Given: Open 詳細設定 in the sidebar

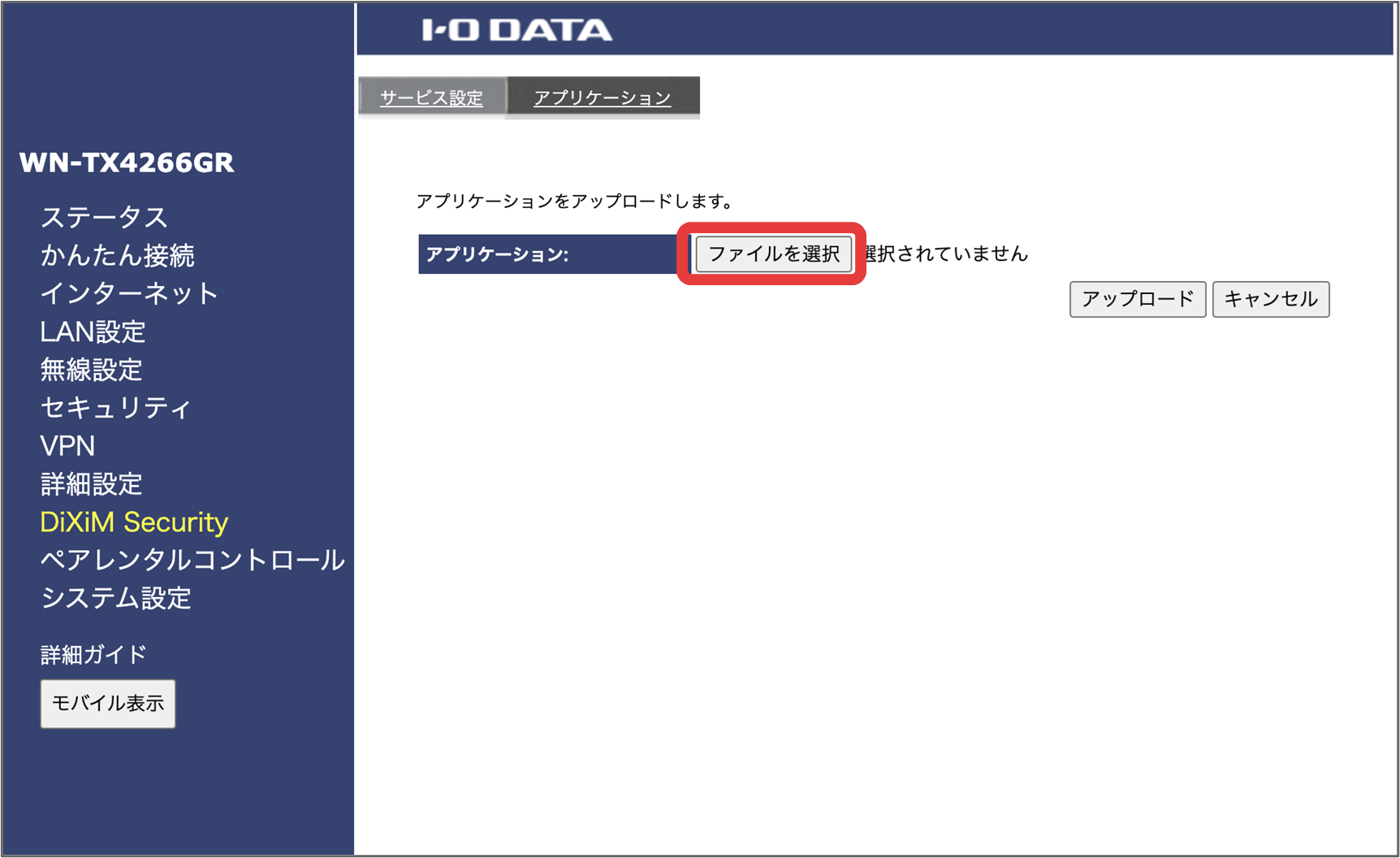Looking at the screenshot, I should (92, 484).
